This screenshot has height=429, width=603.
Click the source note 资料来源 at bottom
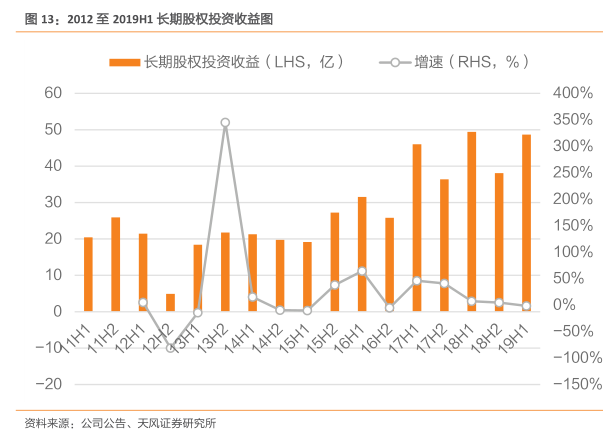pos(120,421)
